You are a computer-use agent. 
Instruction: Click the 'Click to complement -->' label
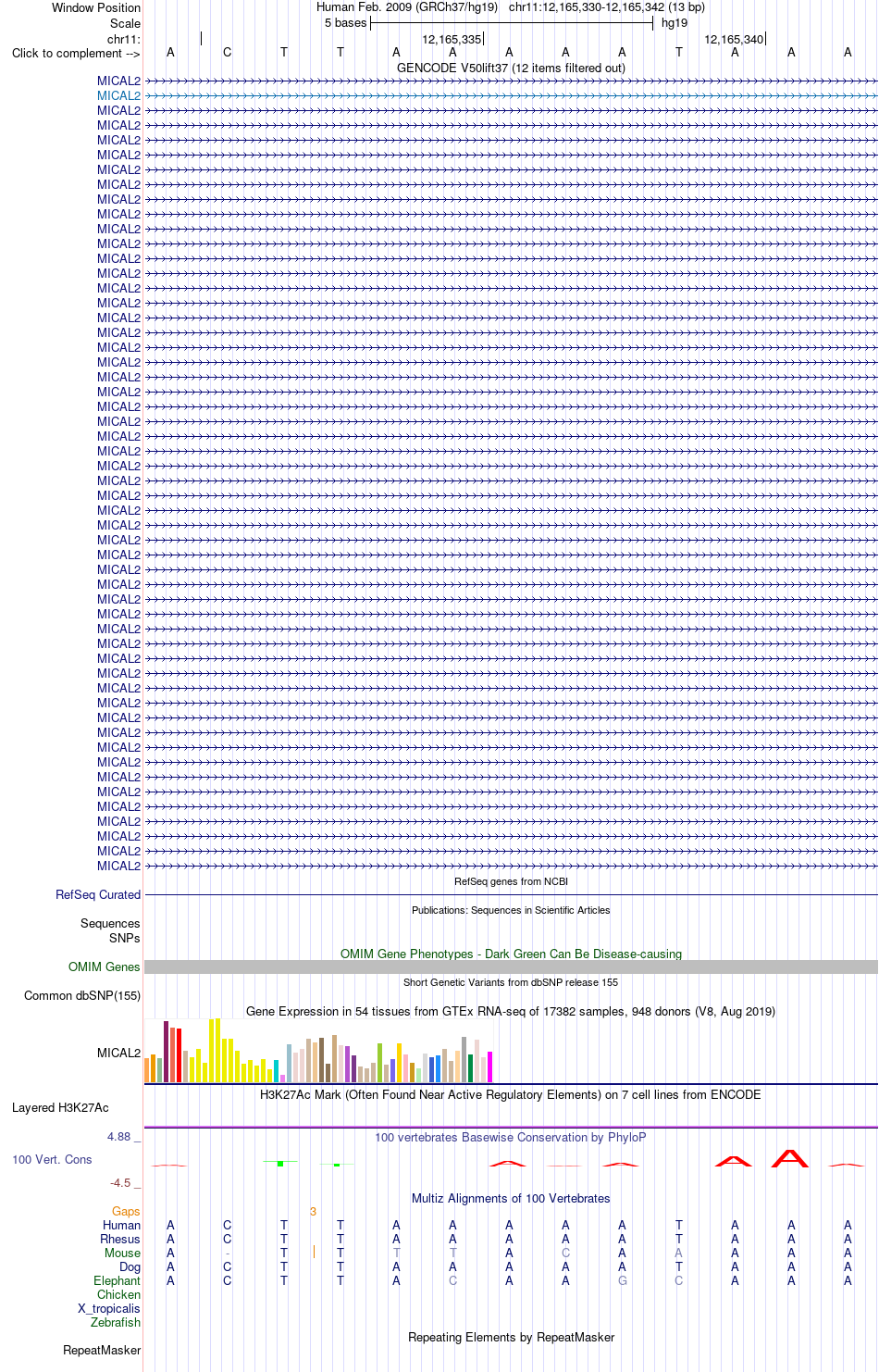pyautogui.click(x=76, y=53)
